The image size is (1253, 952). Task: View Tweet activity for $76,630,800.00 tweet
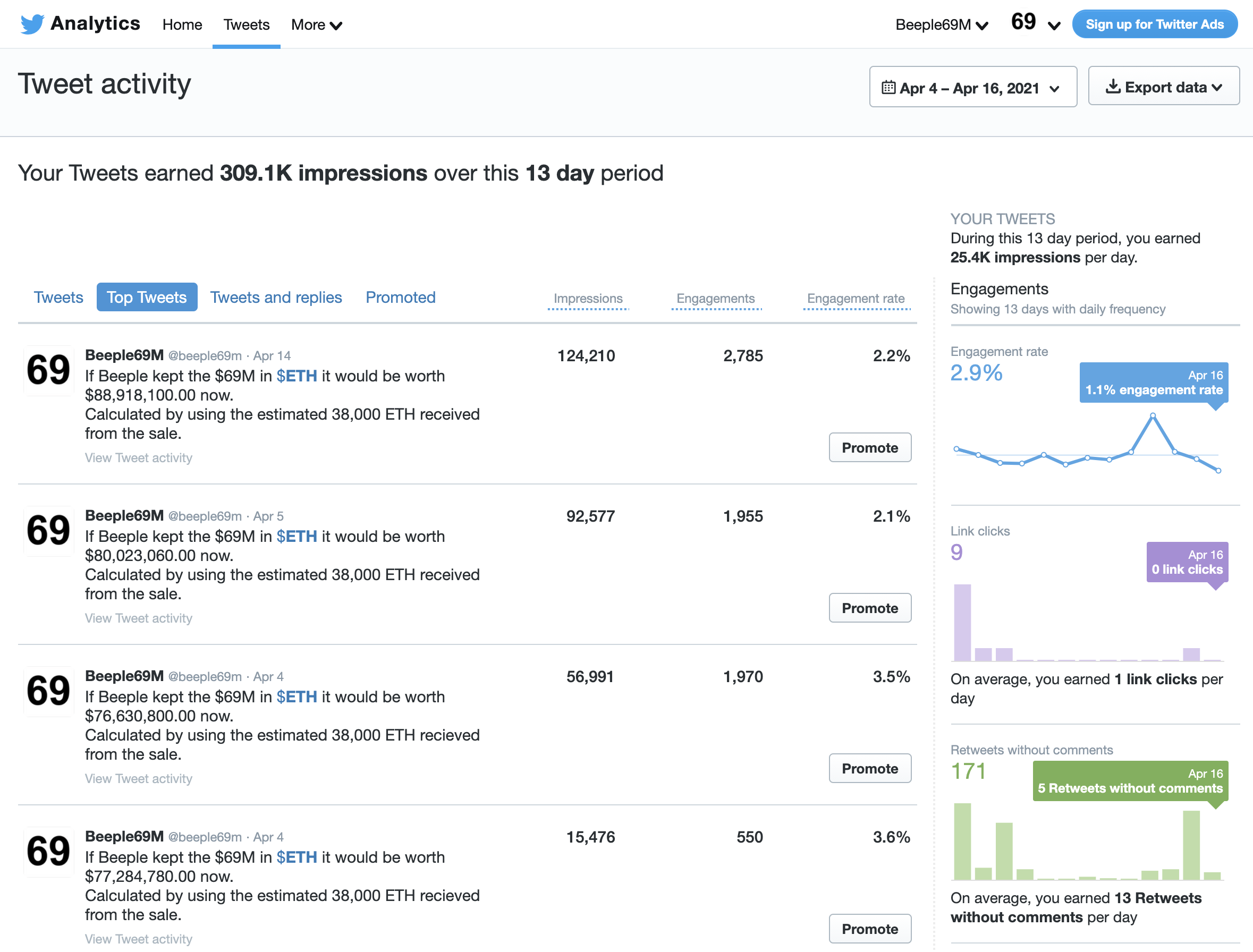pyautogui.click(x=138, y=778)
